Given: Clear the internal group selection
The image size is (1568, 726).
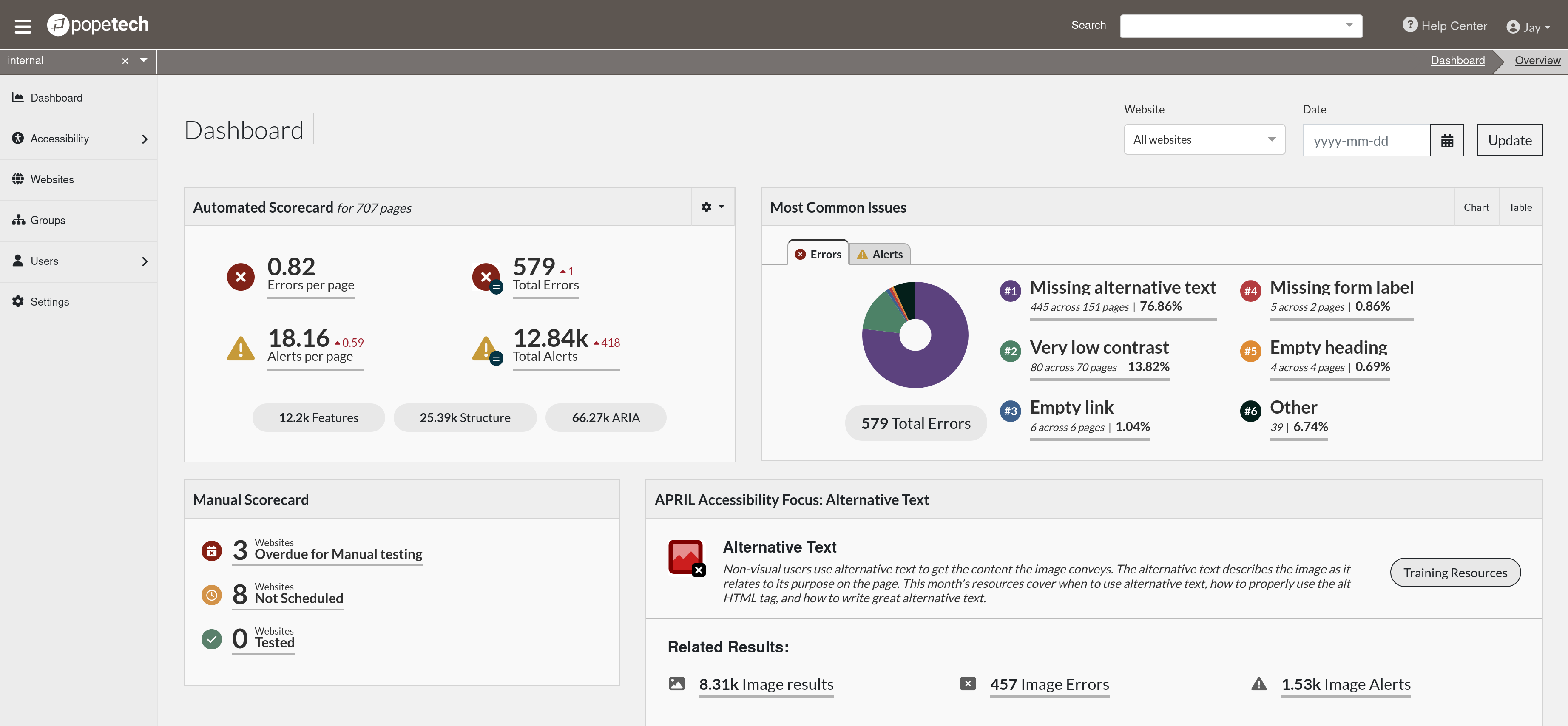Looking at the screenshot, I should (125, 61).
